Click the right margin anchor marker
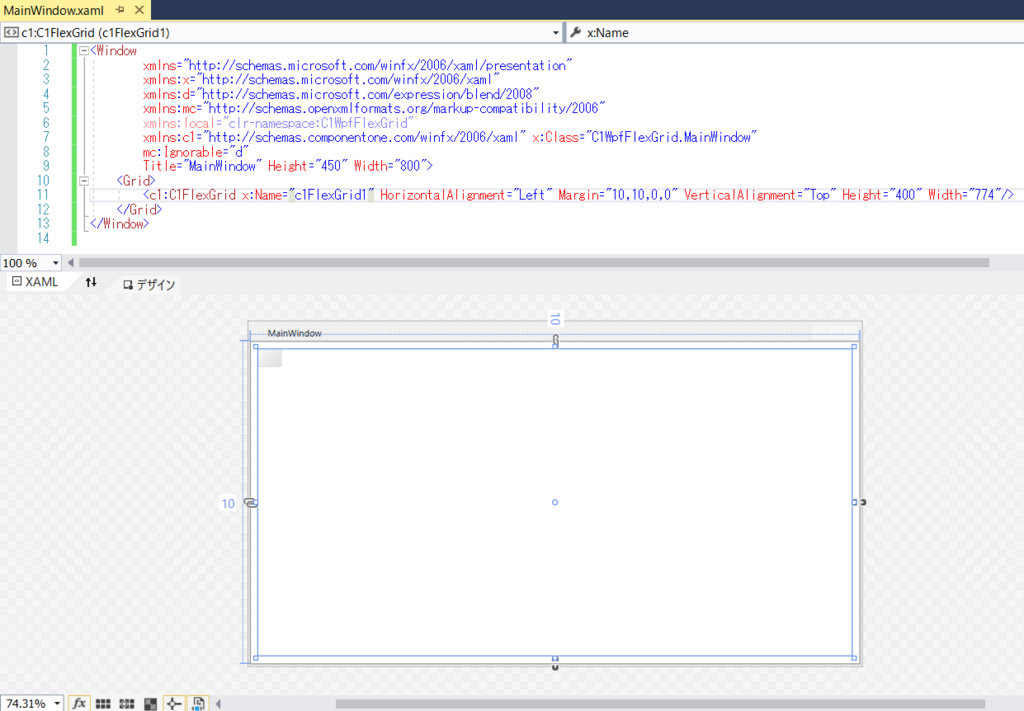 coord(863,502)
